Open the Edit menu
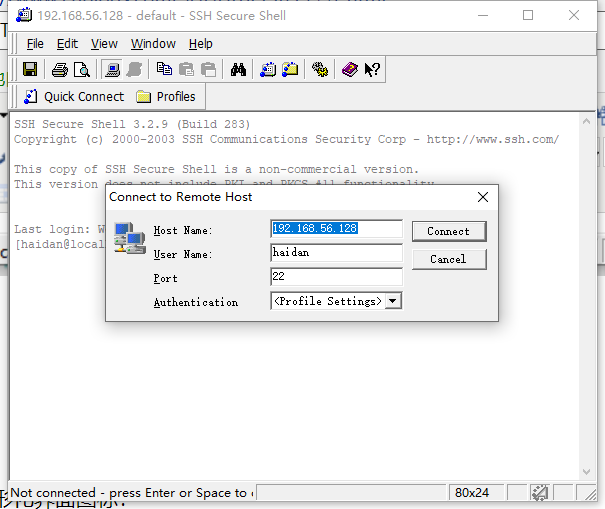The width and height of the screenshot is (605, 509). (67, 44)
